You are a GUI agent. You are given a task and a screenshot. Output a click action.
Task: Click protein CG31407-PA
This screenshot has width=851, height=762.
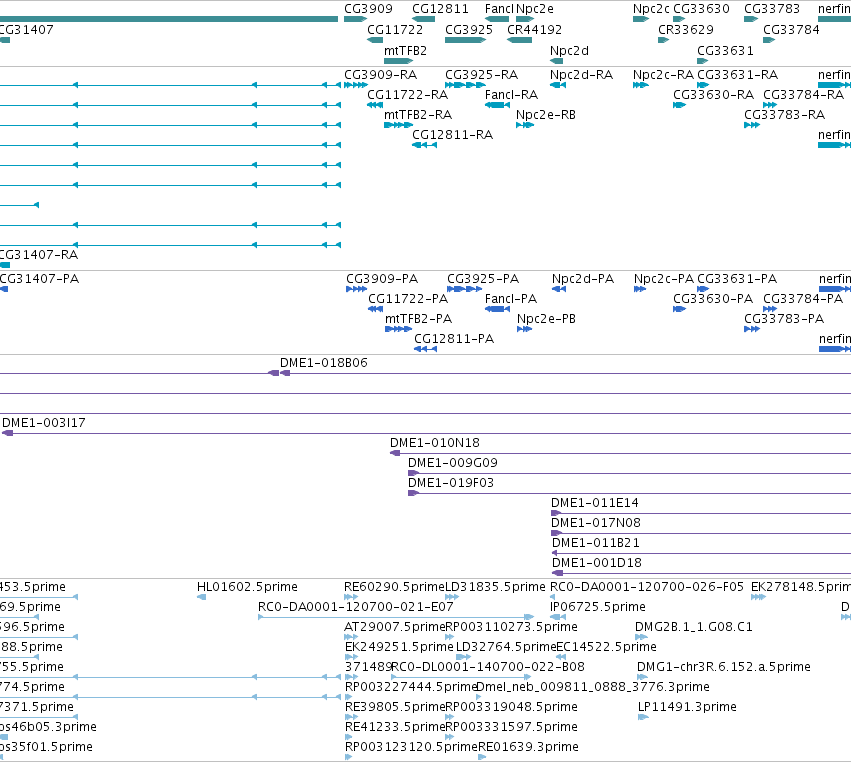tap(39, 279)
